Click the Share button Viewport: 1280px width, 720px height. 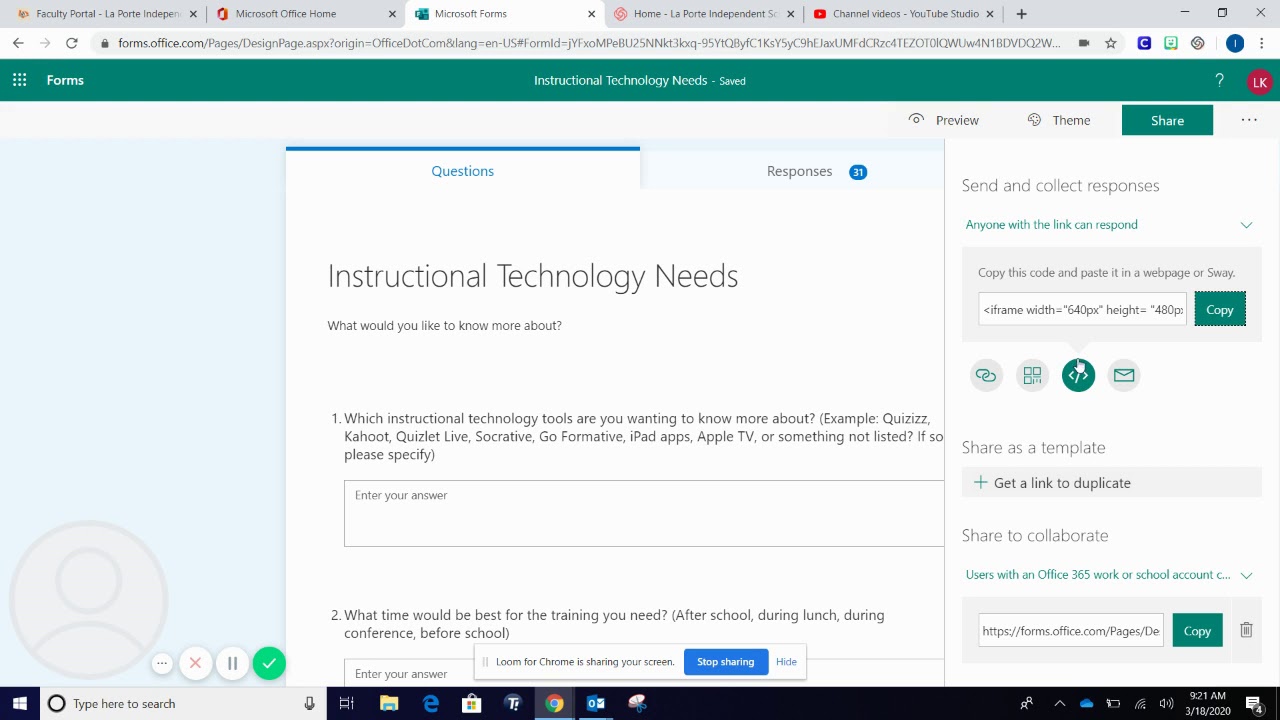pyautogui.click(x=1167, y=120)
